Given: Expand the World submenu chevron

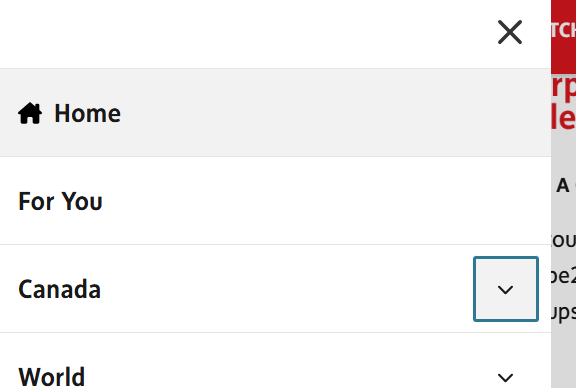Looking at the screenshot, I should pyautogui.click(x=505, y=377).
